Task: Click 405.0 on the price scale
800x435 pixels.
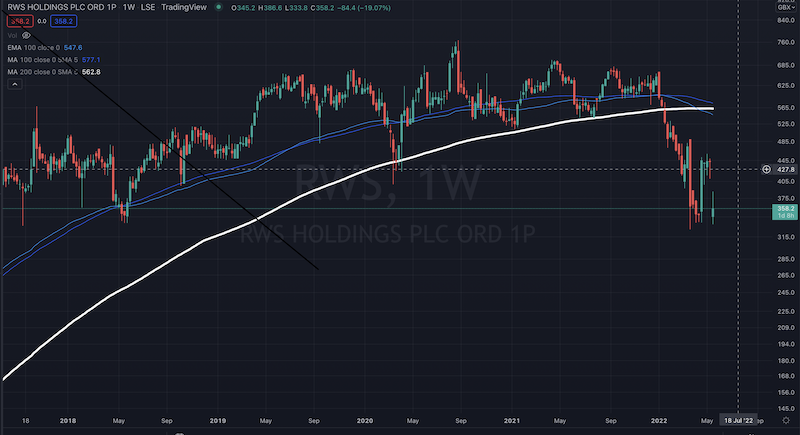Action: coord(786,181)
